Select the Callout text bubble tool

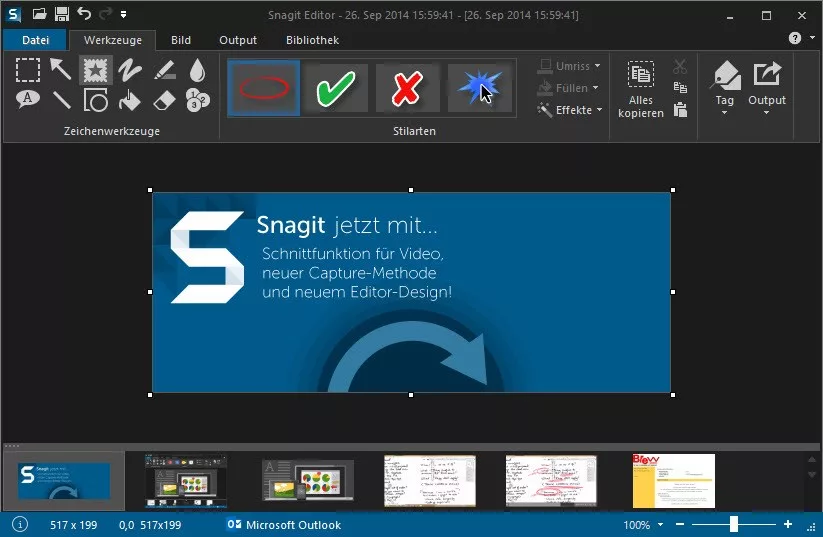(28, 100)
